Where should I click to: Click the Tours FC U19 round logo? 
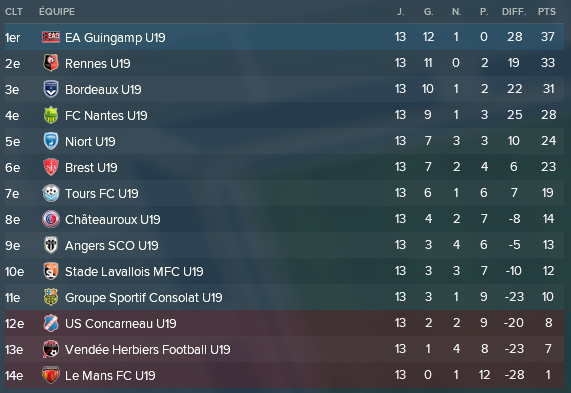click(x=51, y=193)
